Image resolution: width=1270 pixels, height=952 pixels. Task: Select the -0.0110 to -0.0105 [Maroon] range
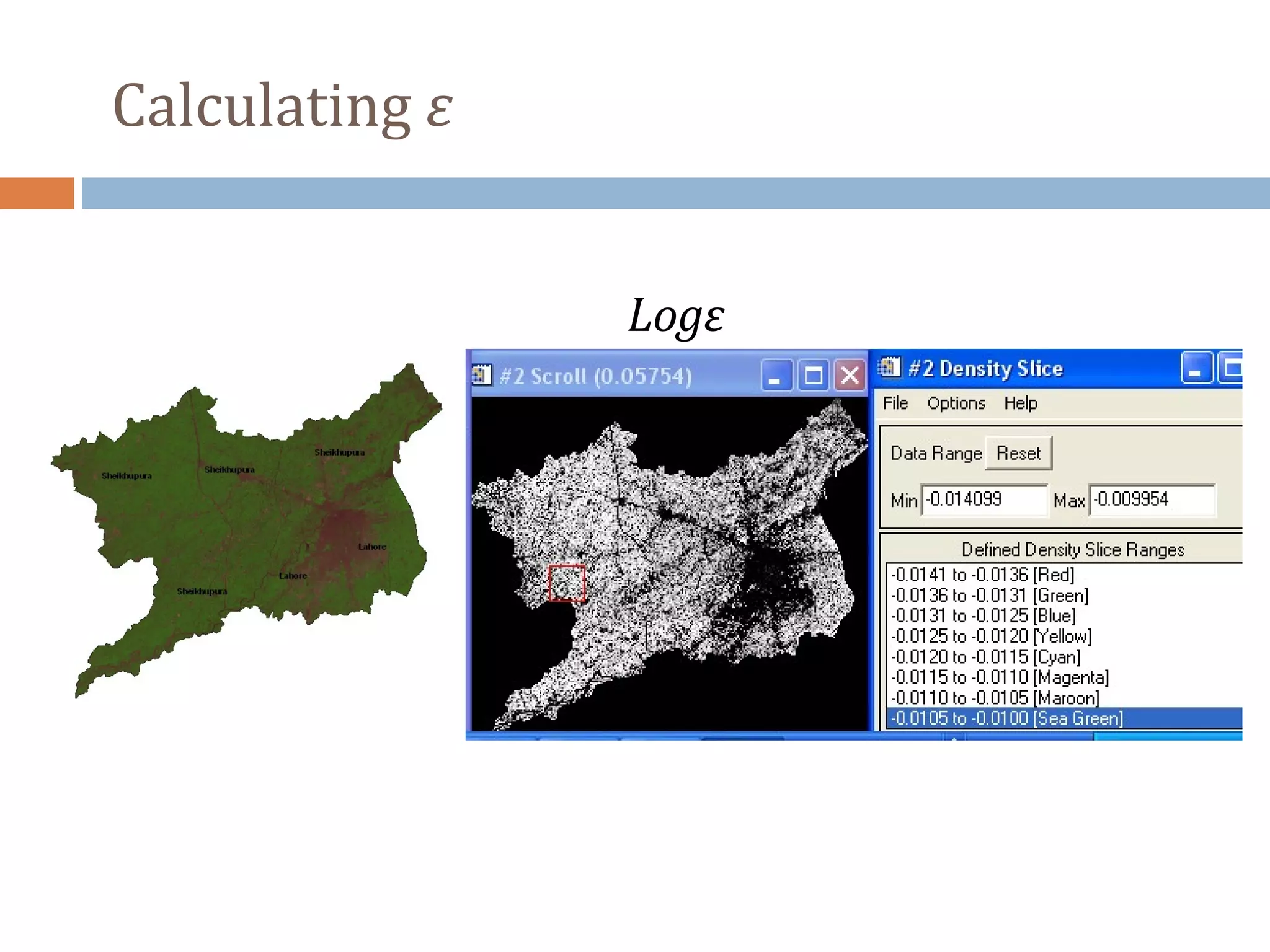click(1064, 697)
